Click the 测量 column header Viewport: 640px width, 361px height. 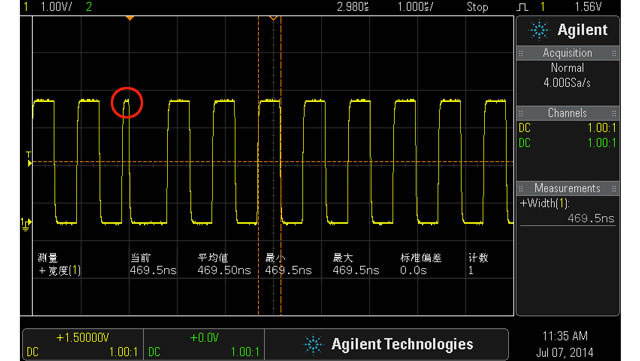click(48, 258)
